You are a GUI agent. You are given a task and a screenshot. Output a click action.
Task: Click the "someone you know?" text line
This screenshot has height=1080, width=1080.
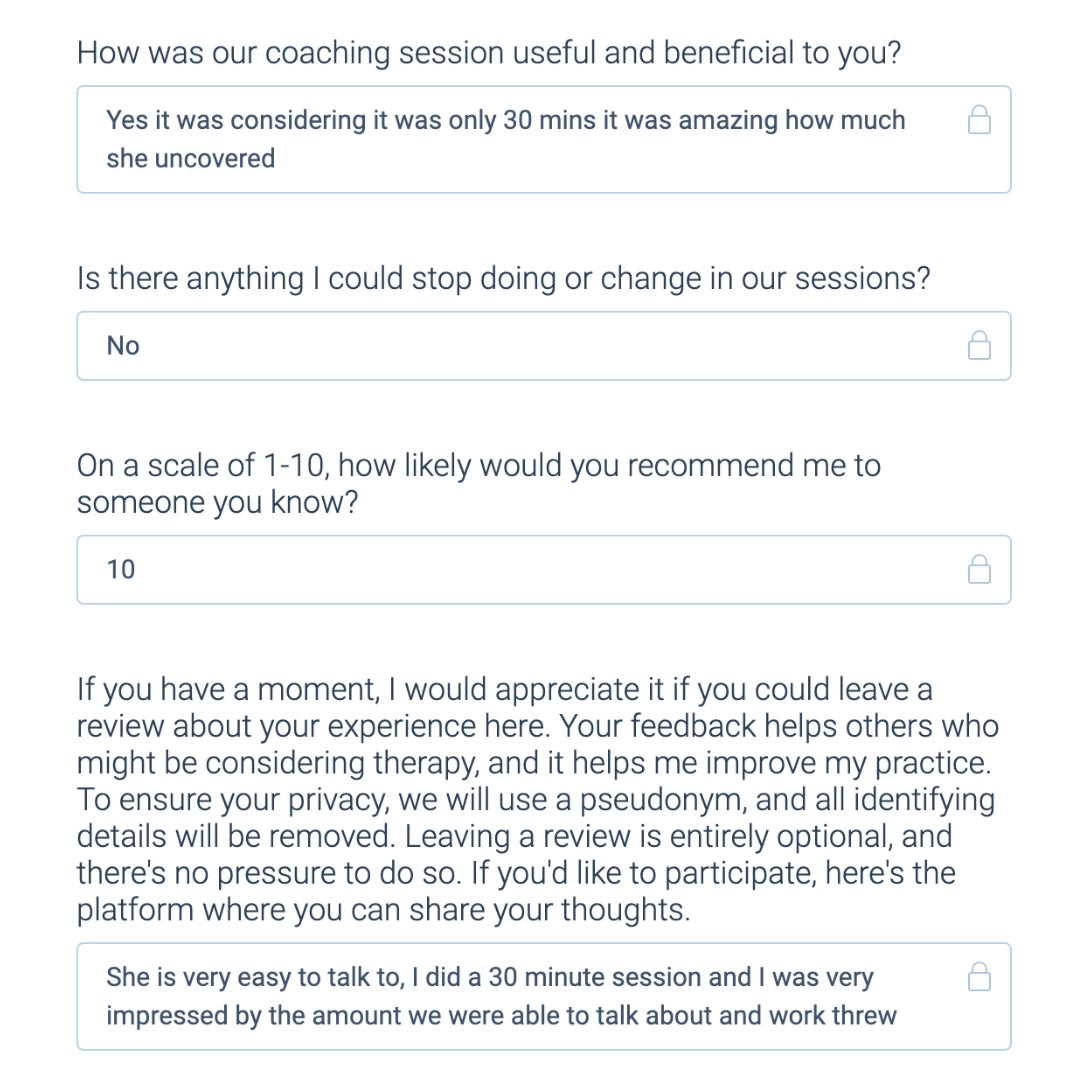[217, 503]
